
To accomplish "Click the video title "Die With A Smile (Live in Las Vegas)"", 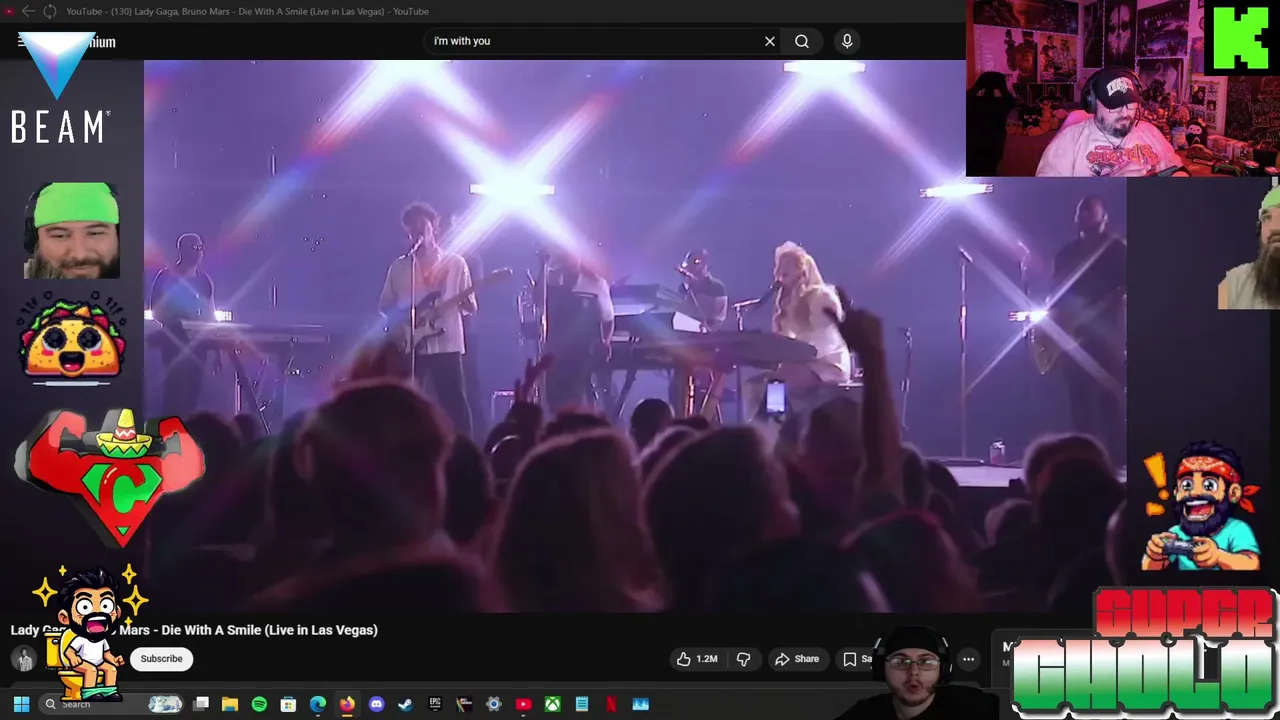I will 269,630.
